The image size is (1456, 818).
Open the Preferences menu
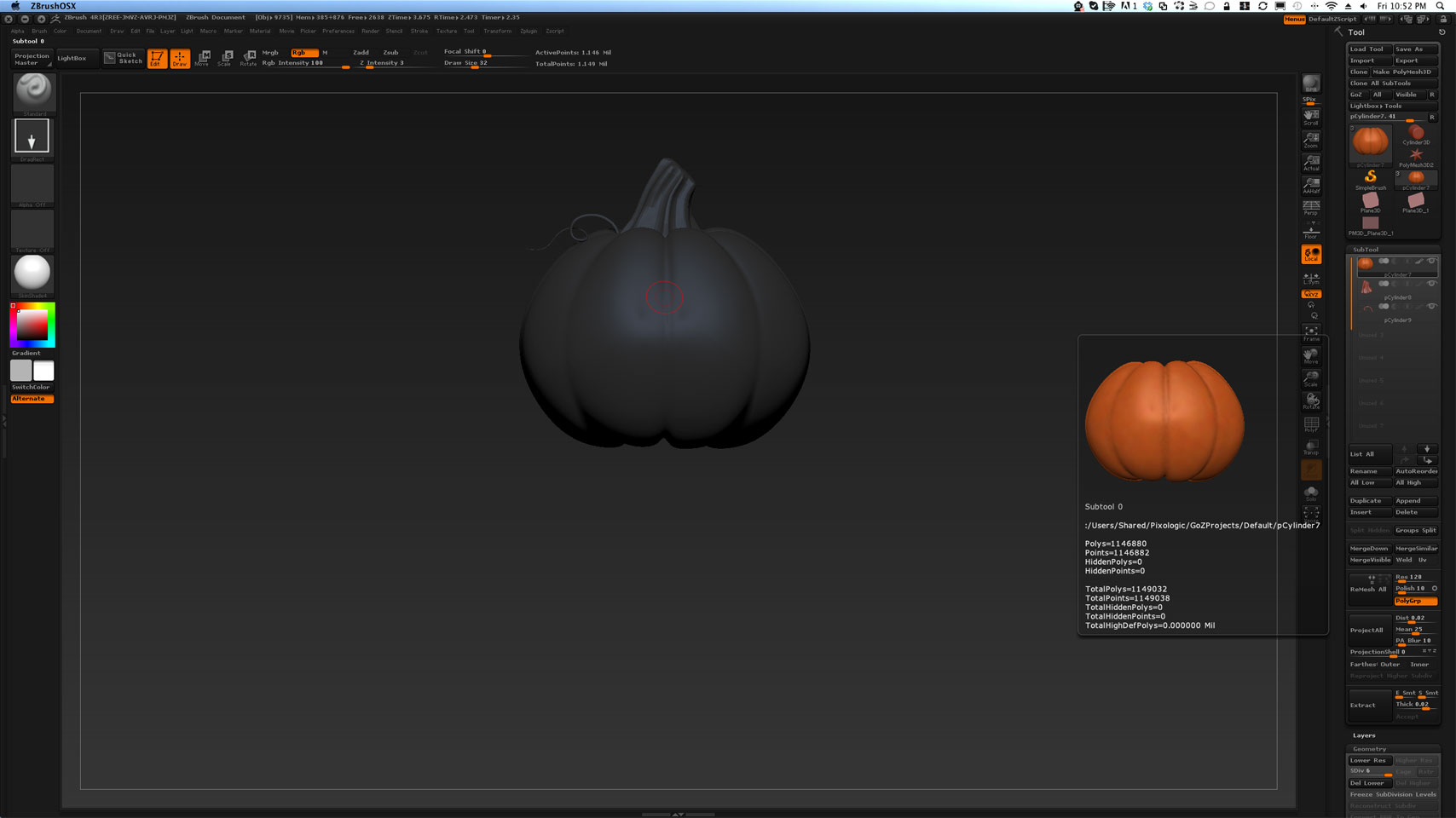(x=338, y=31)
